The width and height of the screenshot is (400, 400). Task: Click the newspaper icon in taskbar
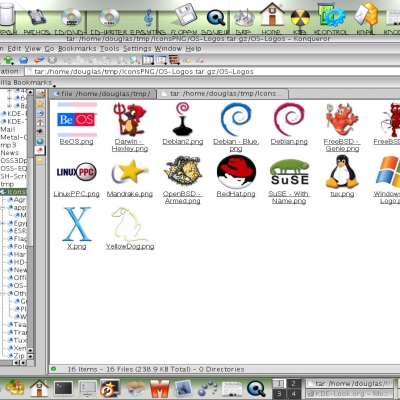[x=232, y=389]
